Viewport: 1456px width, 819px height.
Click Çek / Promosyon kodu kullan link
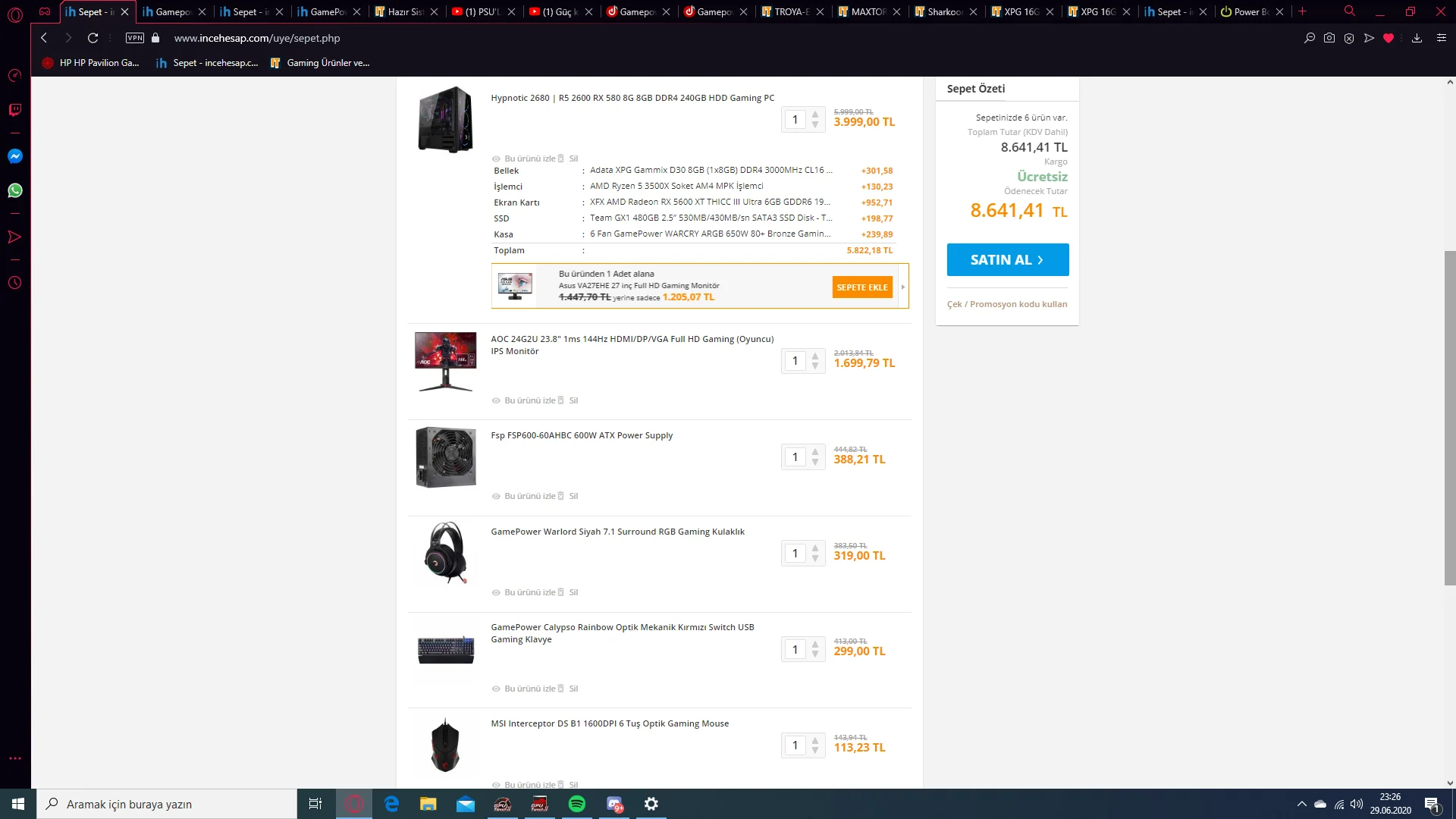pyautogui.click(x=1006, y=304)
